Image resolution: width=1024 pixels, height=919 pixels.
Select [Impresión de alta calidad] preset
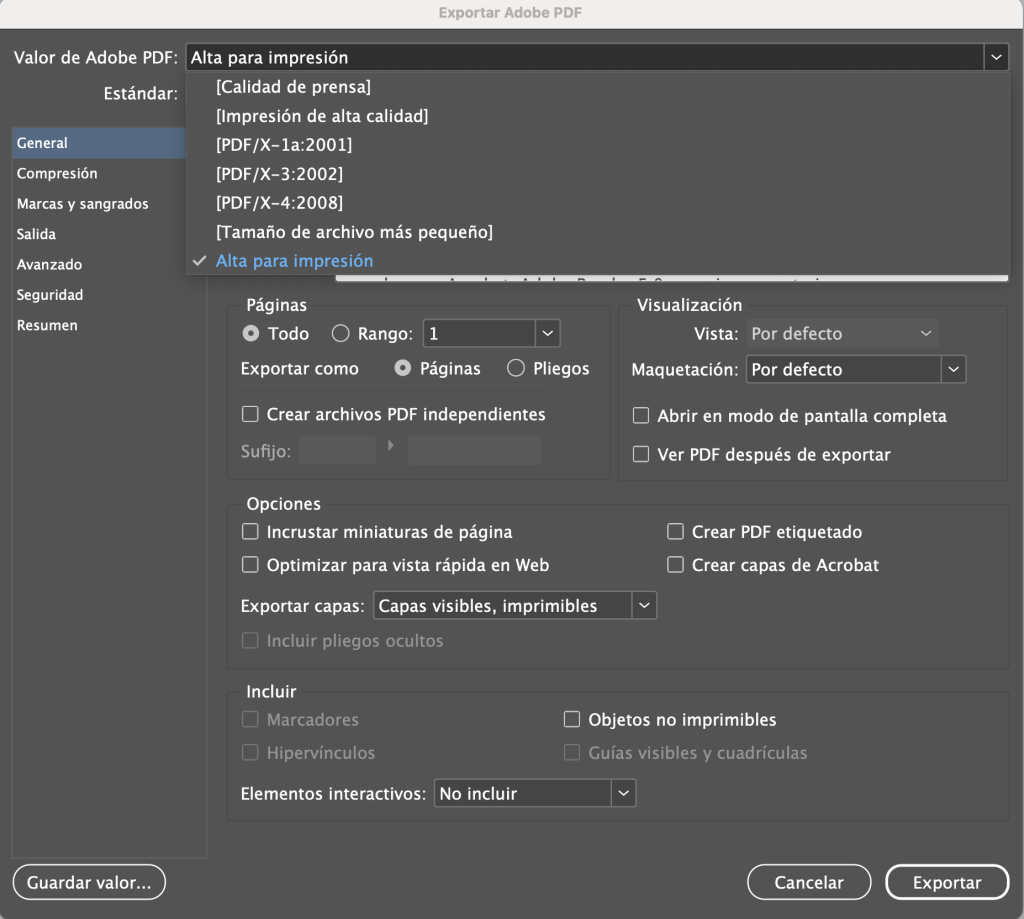tap(322, 116)
